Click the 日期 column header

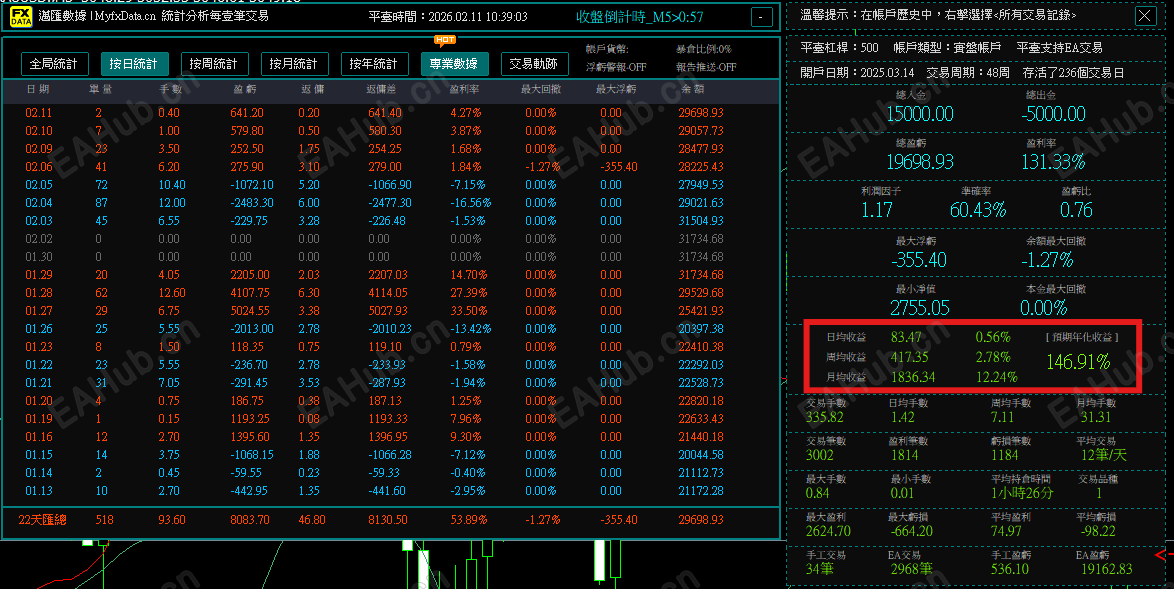(37, 90)
